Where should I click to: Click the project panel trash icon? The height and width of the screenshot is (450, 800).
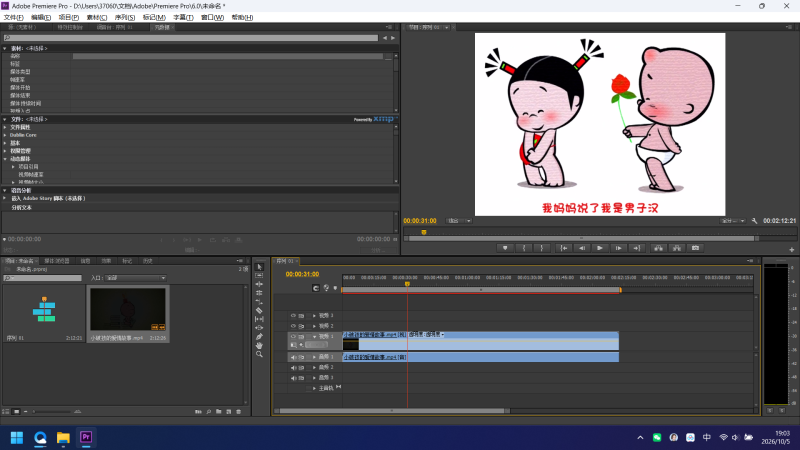click(238, 412)
